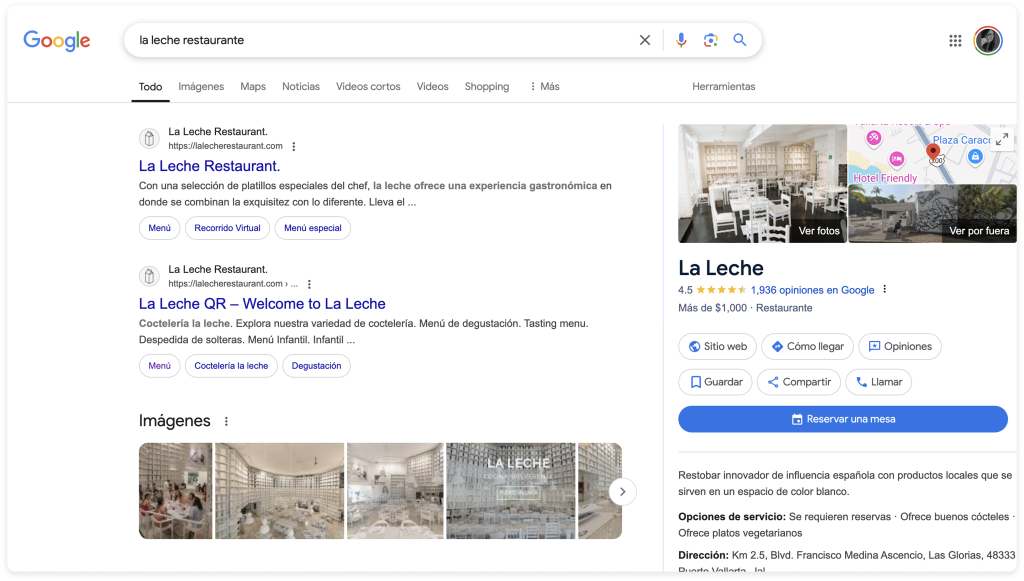1024x581 pixels.
Task: Switch to the Videos cortos tab
Action: point(368,86)
